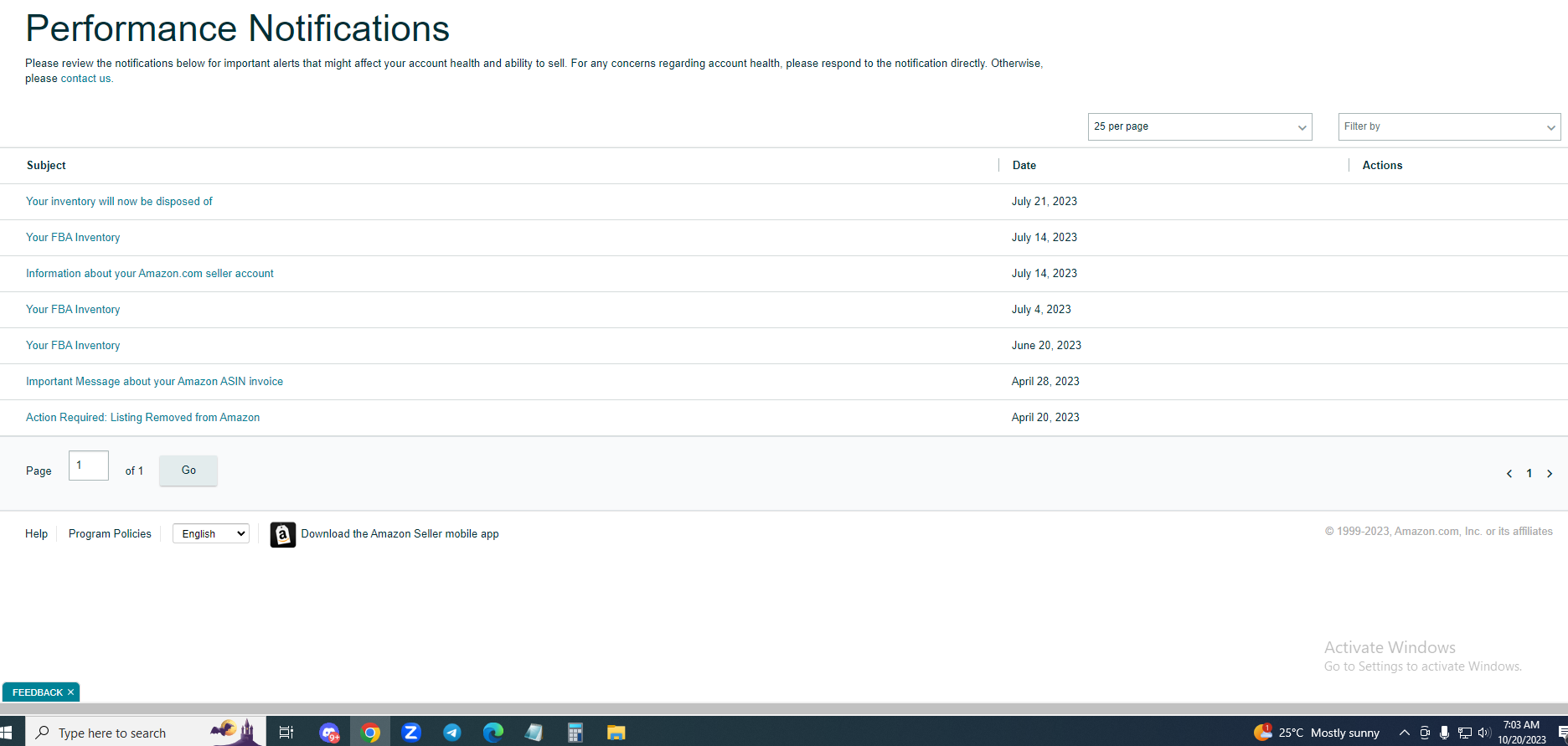
Task: Open 'Your FBA Inventory' from July 14, 2023
Action: coord(73,238)
